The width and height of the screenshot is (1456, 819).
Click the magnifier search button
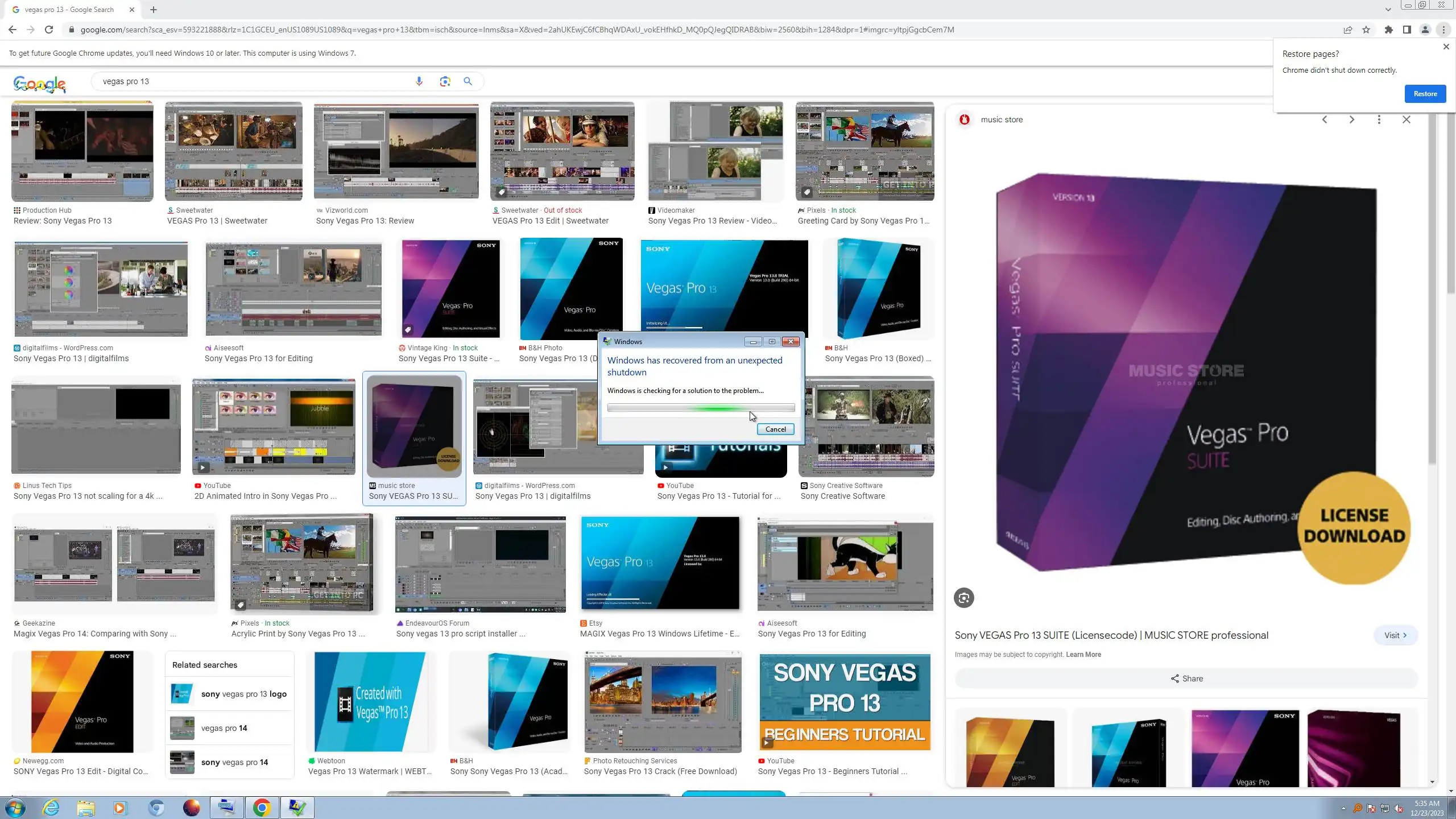click(x=468, y=81)
